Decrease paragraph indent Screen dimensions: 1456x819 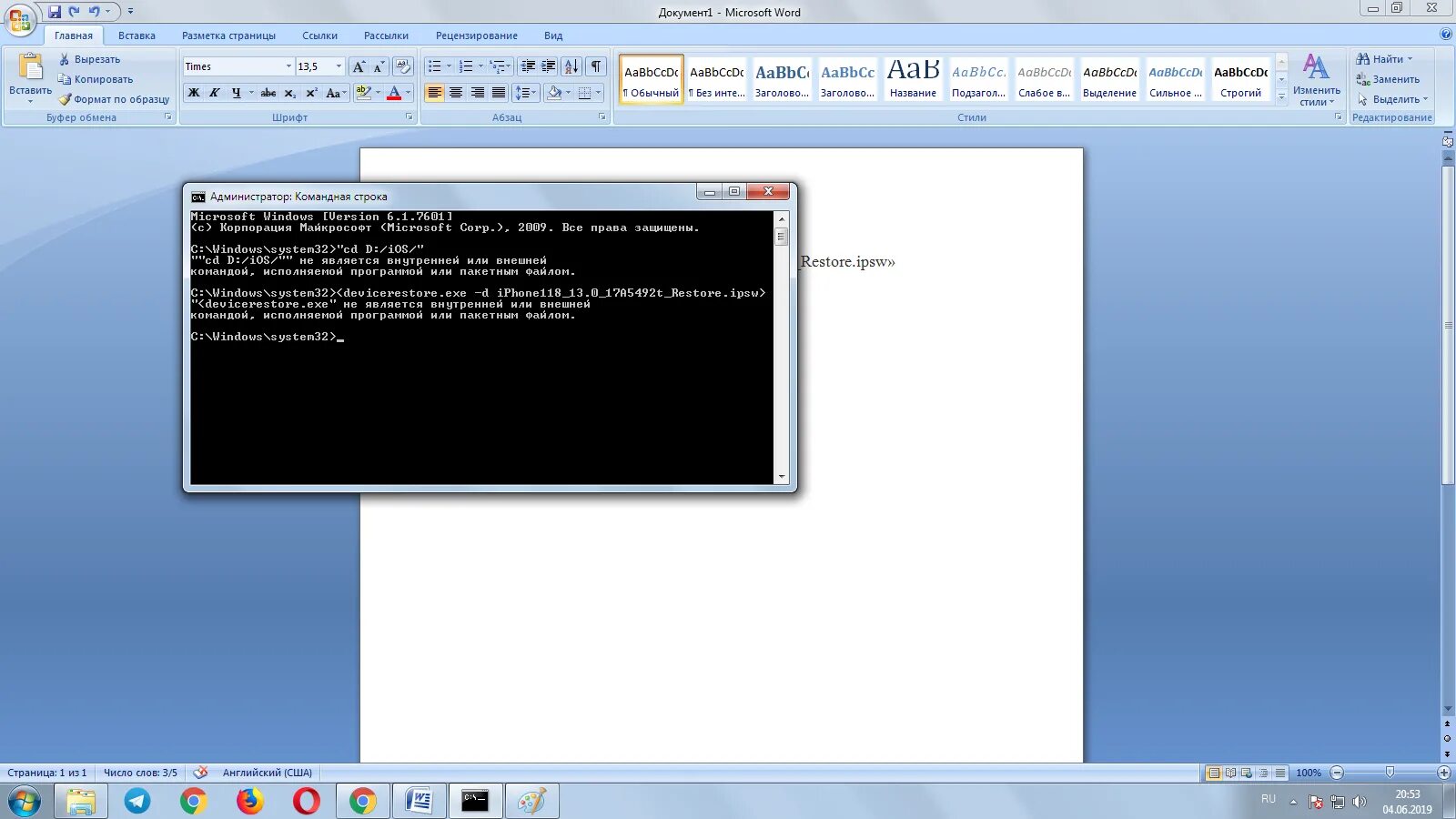point(528,66)
